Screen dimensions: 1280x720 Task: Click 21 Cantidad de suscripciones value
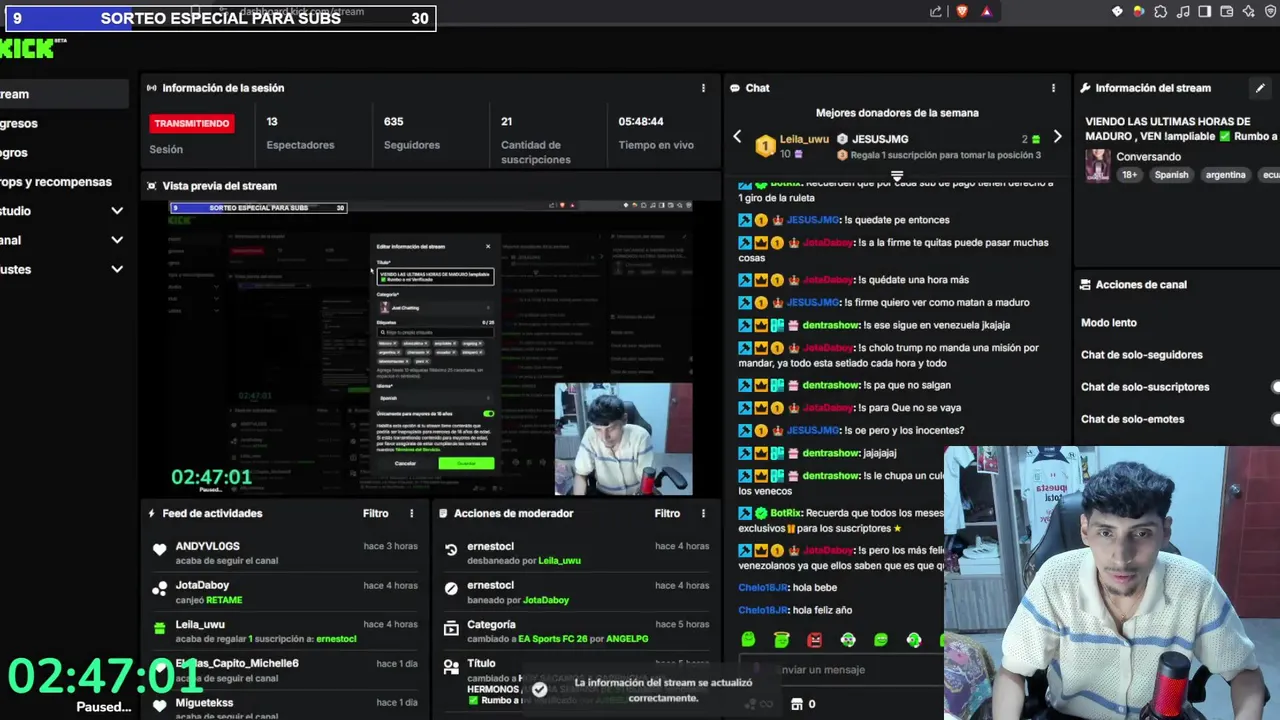tap(507, 121)
